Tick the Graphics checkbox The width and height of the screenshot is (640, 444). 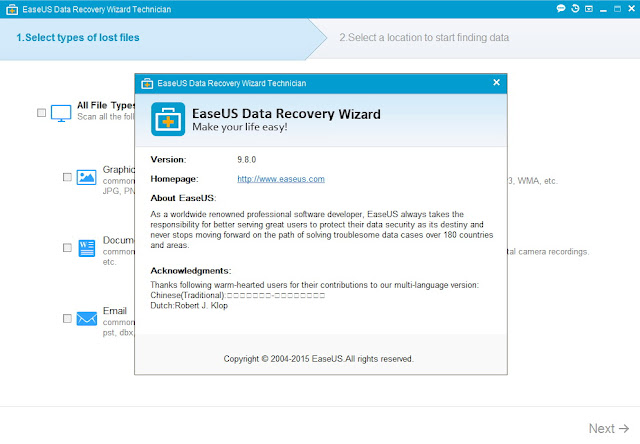67,177
